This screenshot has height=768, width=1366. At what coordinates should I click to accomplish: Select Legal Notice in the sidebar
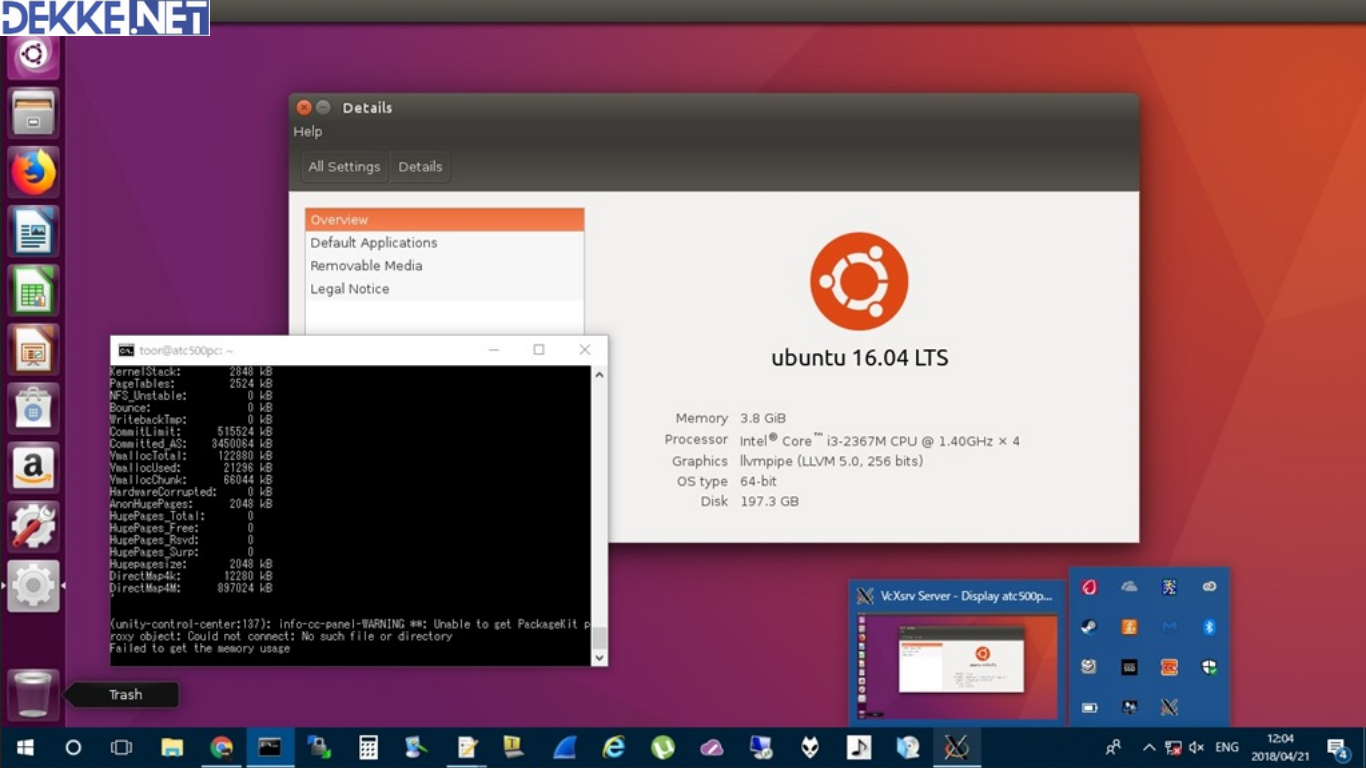tap(445, 289)
